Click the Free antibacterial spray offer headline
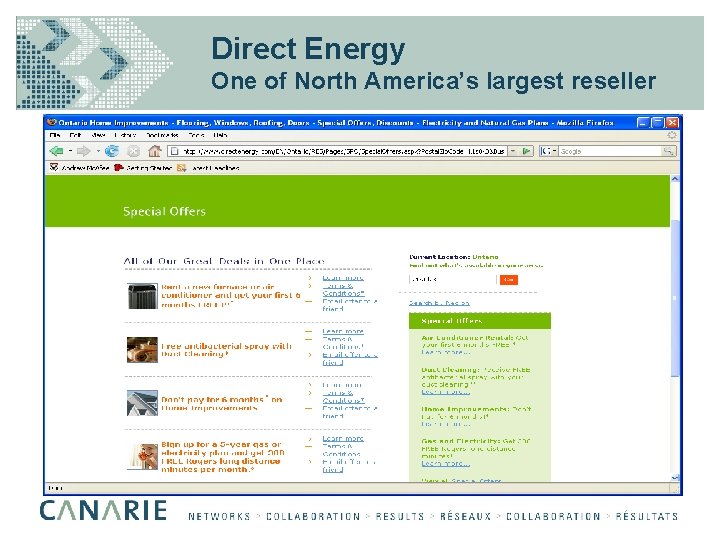The height and width of the screenshot is (540, 720). [226, 350]
